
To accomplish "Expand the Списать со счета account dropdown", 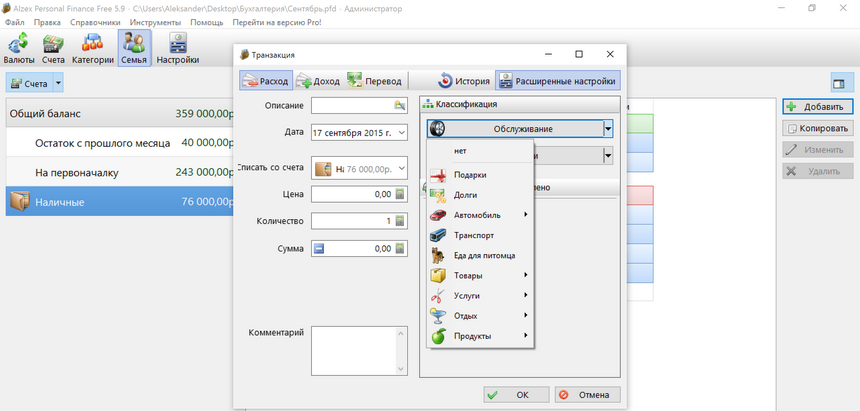I will coord(401,168).
